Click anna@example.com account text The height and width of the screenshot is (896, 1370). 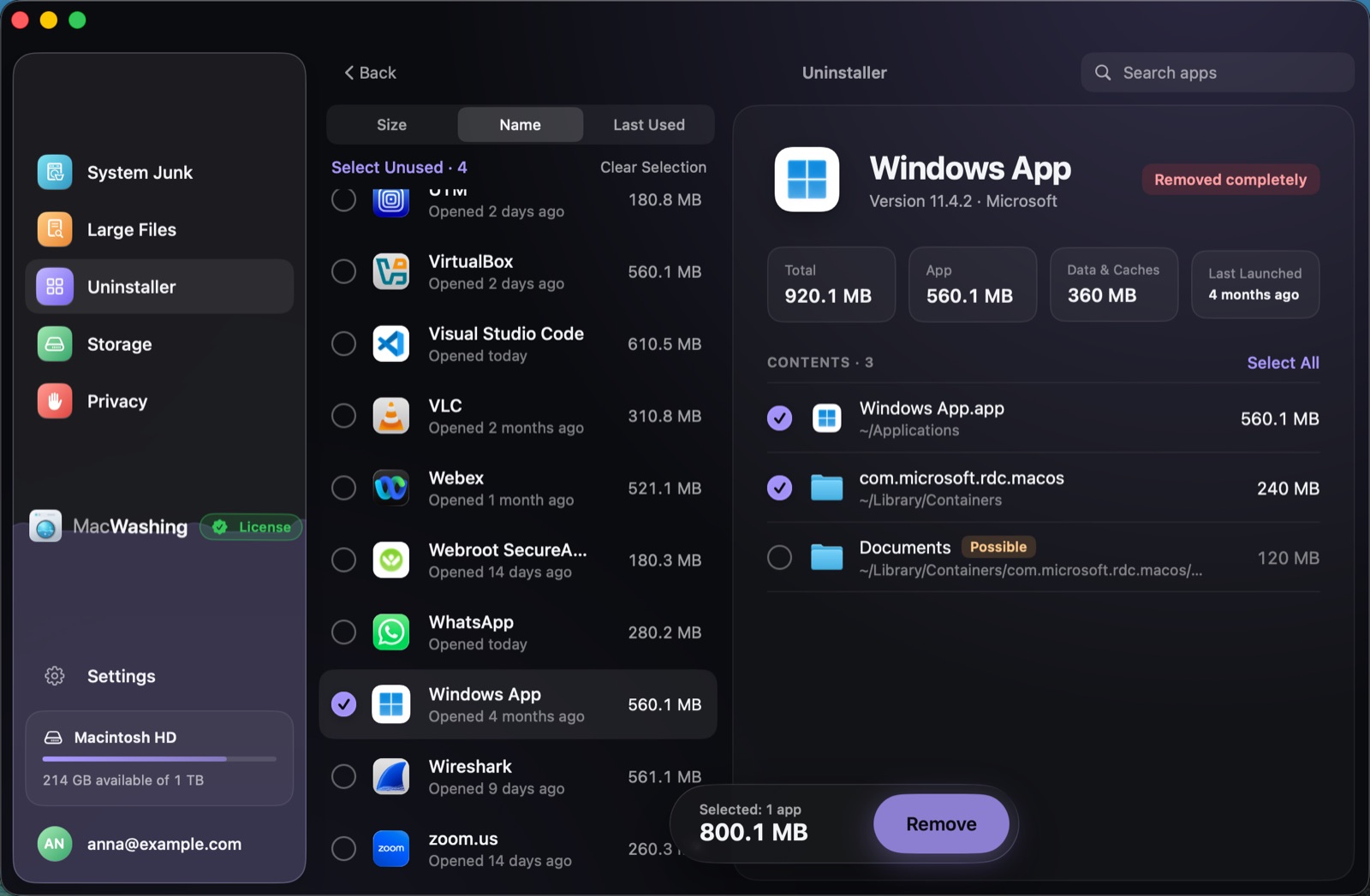click(164, 844)
